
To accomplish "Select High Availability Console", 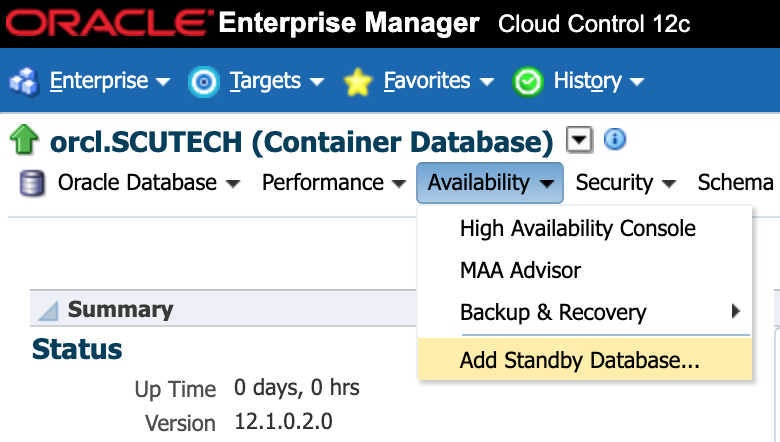I will pos(577,228).
